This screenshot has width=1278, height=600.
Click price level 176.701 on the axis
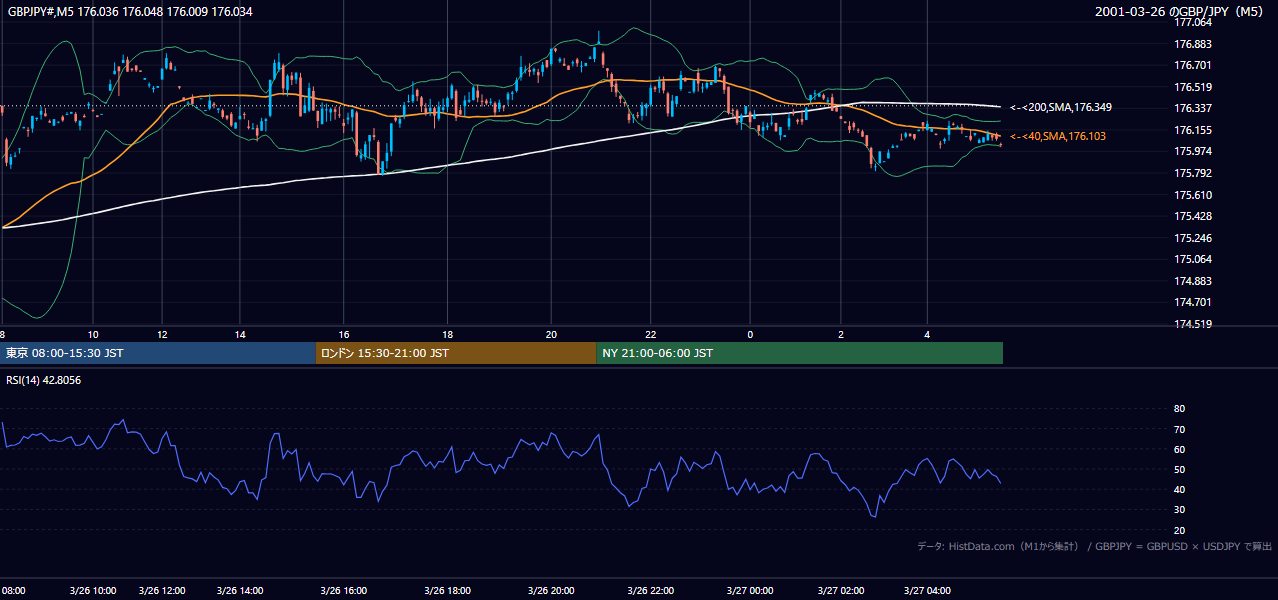coord(1193,65)
